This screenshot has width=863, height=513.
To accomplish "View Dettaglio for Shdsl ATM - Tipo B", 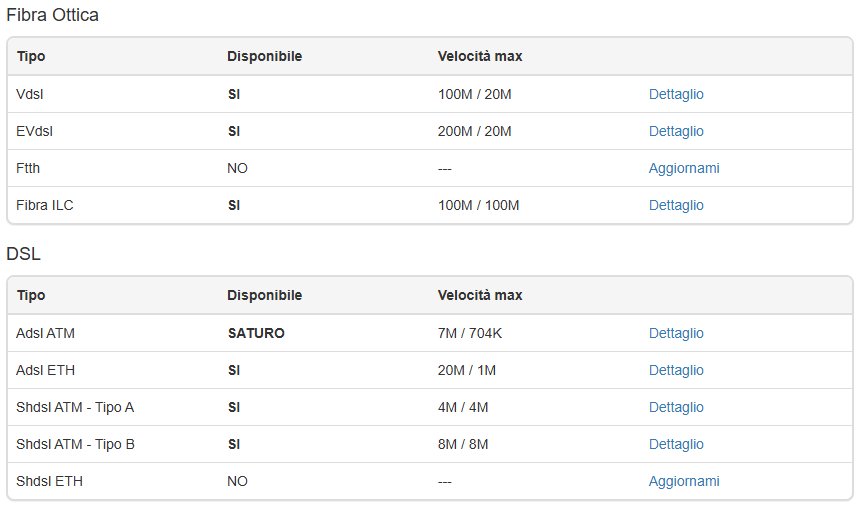I will 676,444.
